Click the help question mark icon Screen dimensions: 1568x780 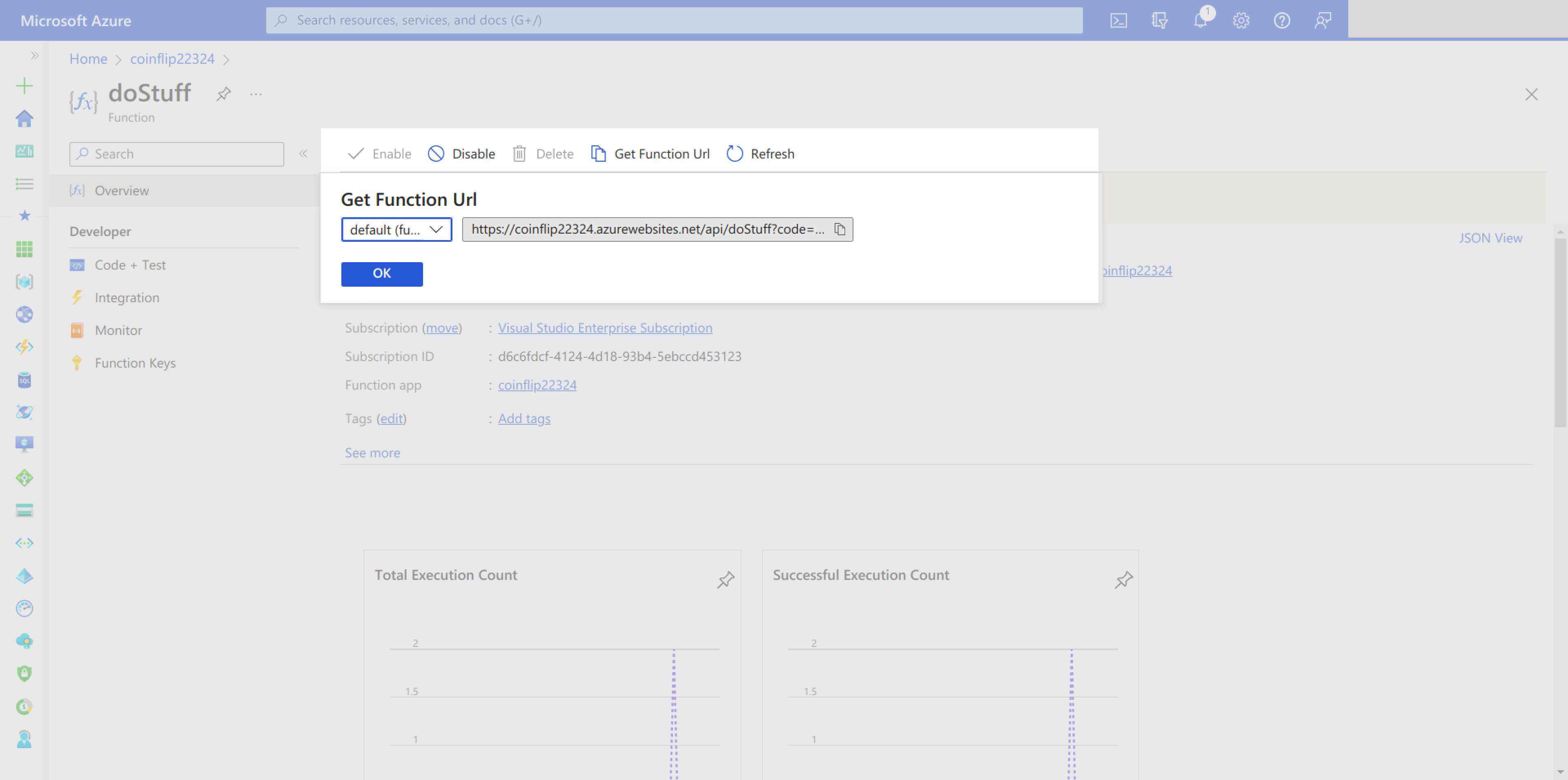(1281, 20)
